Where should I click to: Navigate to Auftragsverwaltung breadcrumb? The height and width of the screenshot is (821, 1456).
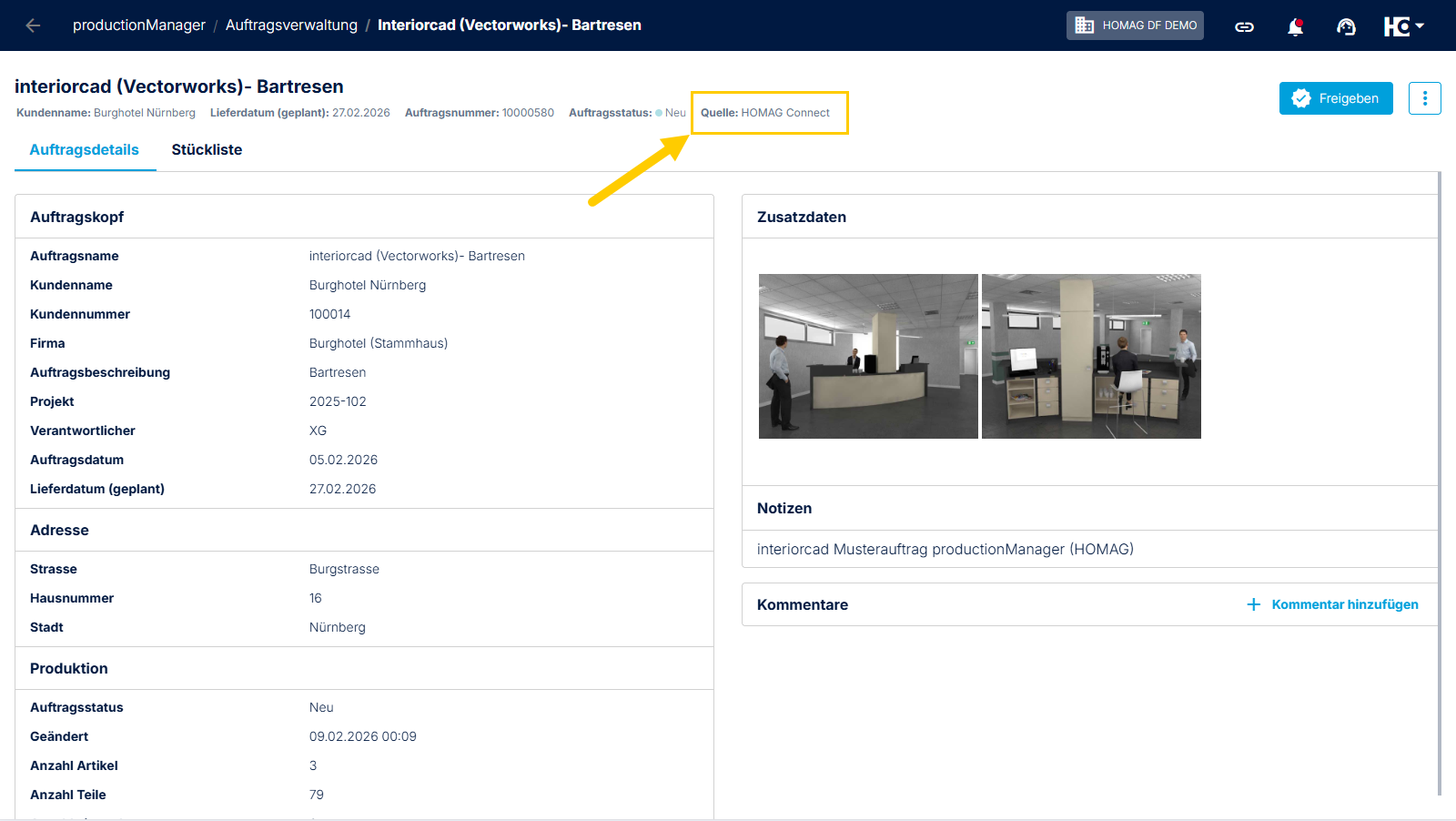point(291,25)
